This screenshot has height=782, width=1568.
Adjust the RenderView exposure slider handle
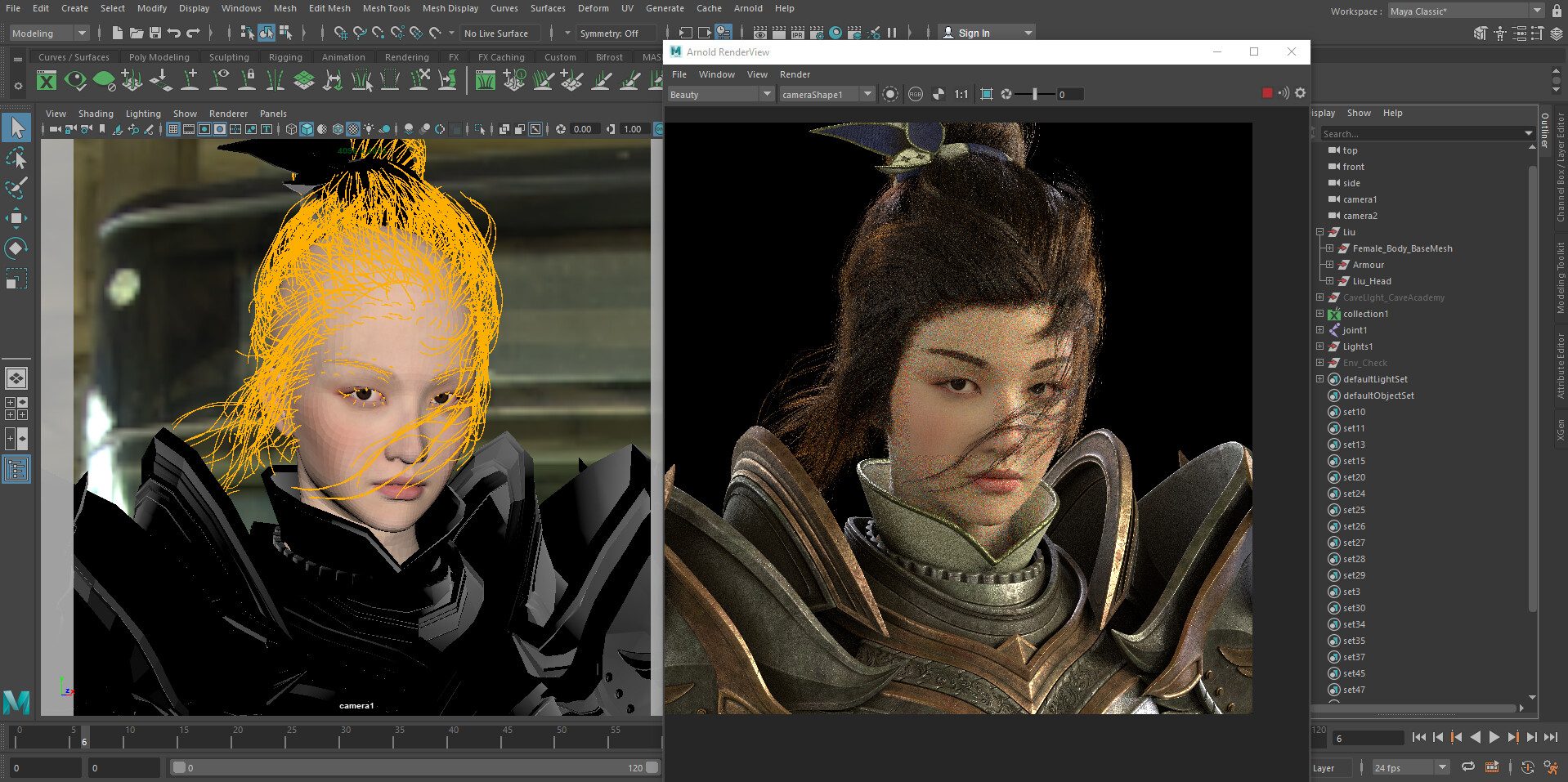(x=1035, y=94)
